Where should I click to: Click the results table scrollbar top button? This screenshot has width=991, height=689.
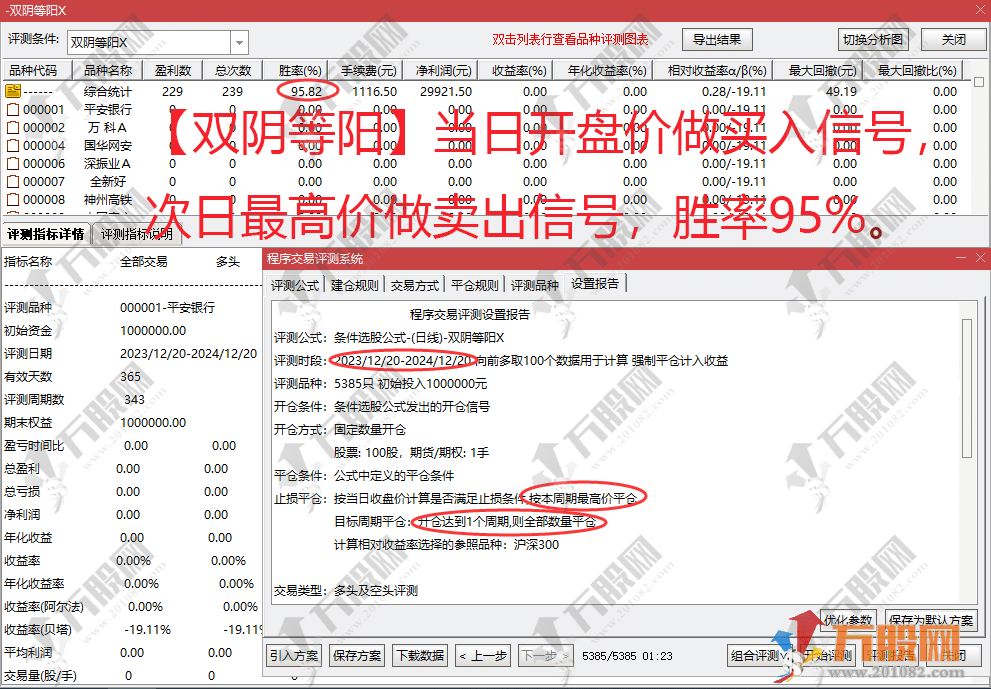tap(979, 82)
